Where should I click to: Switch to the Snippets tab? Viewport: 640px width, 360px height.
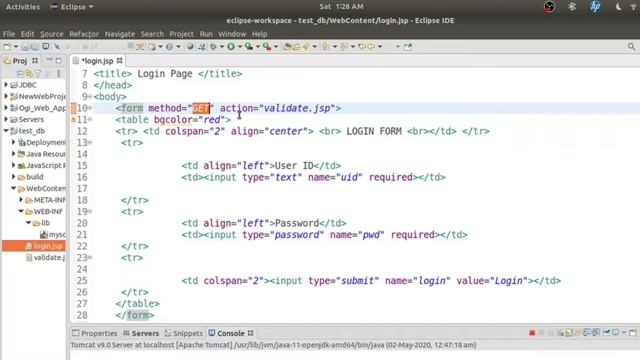pos(184,333)
